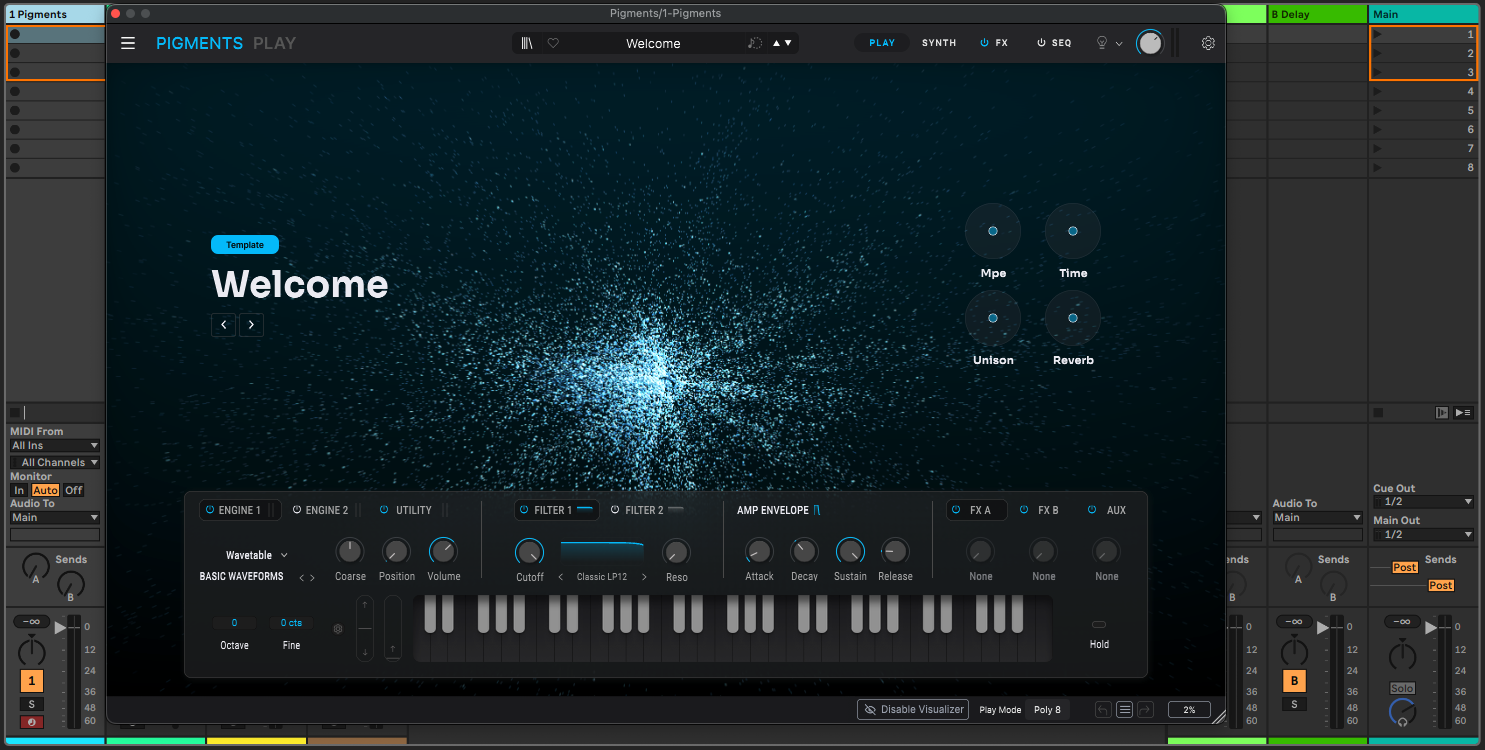The image size is (1485, 750).
Task: Open the Pigments hamburger main menu
Action: [x=128, y=43]
